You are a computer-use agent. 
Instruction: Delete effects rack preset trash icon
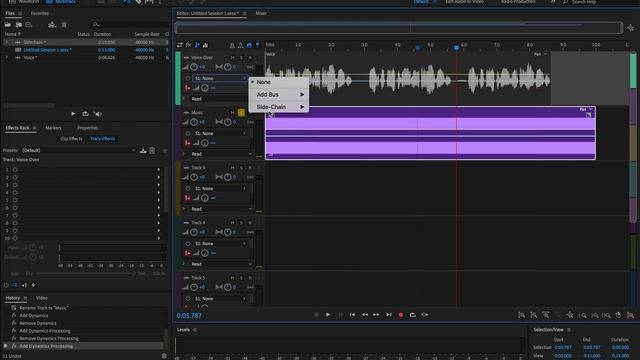pyautogui.click(x=152, y=151)
